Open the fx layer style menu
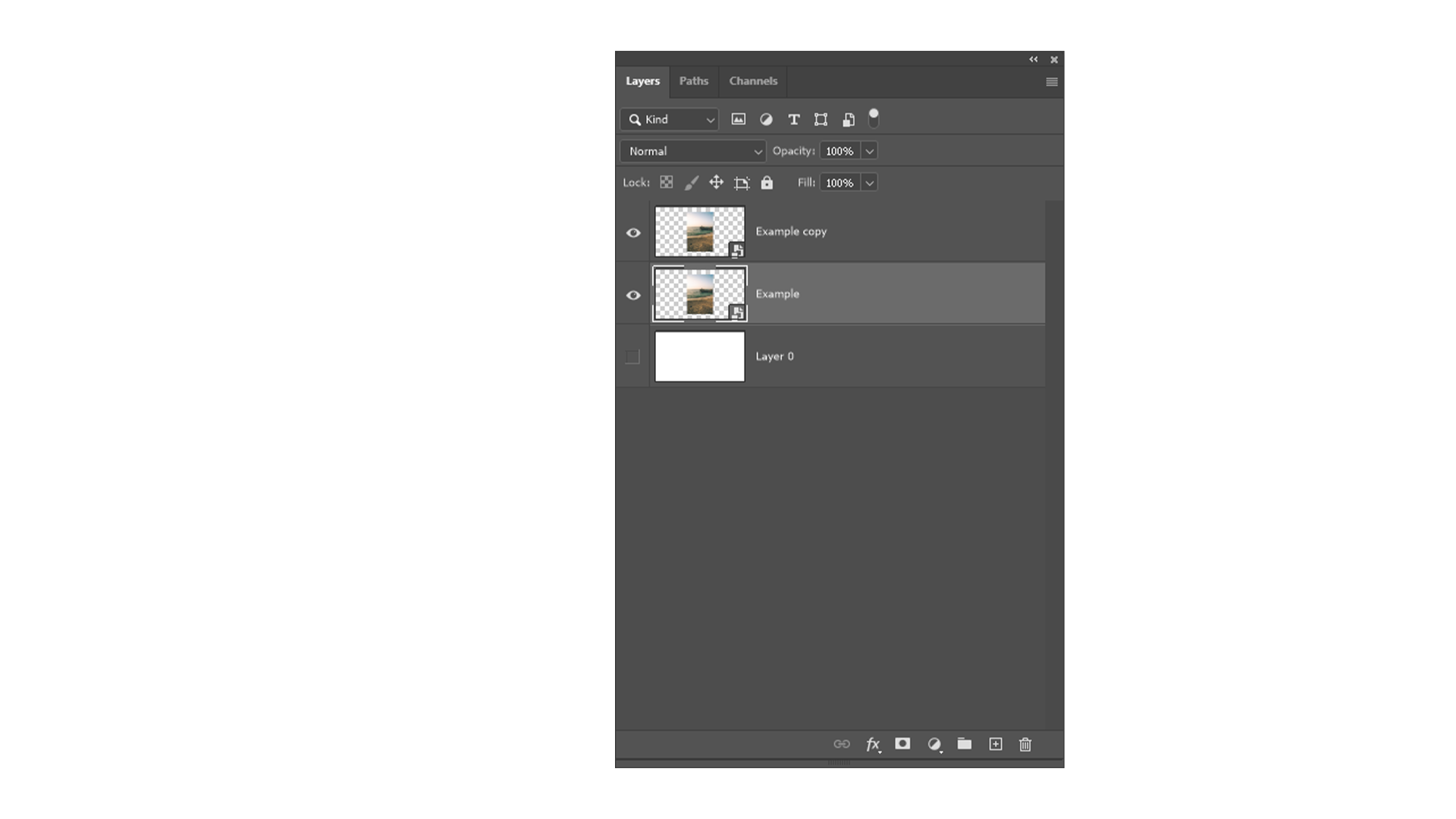1456x819 pixels. coord(873,744)
